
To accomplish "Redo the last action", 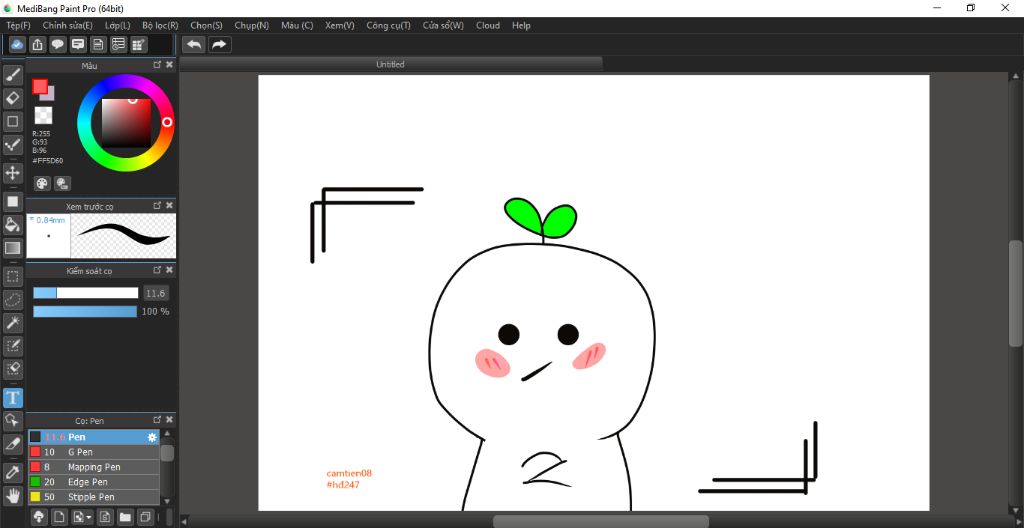I will click(x=219, y=44).
